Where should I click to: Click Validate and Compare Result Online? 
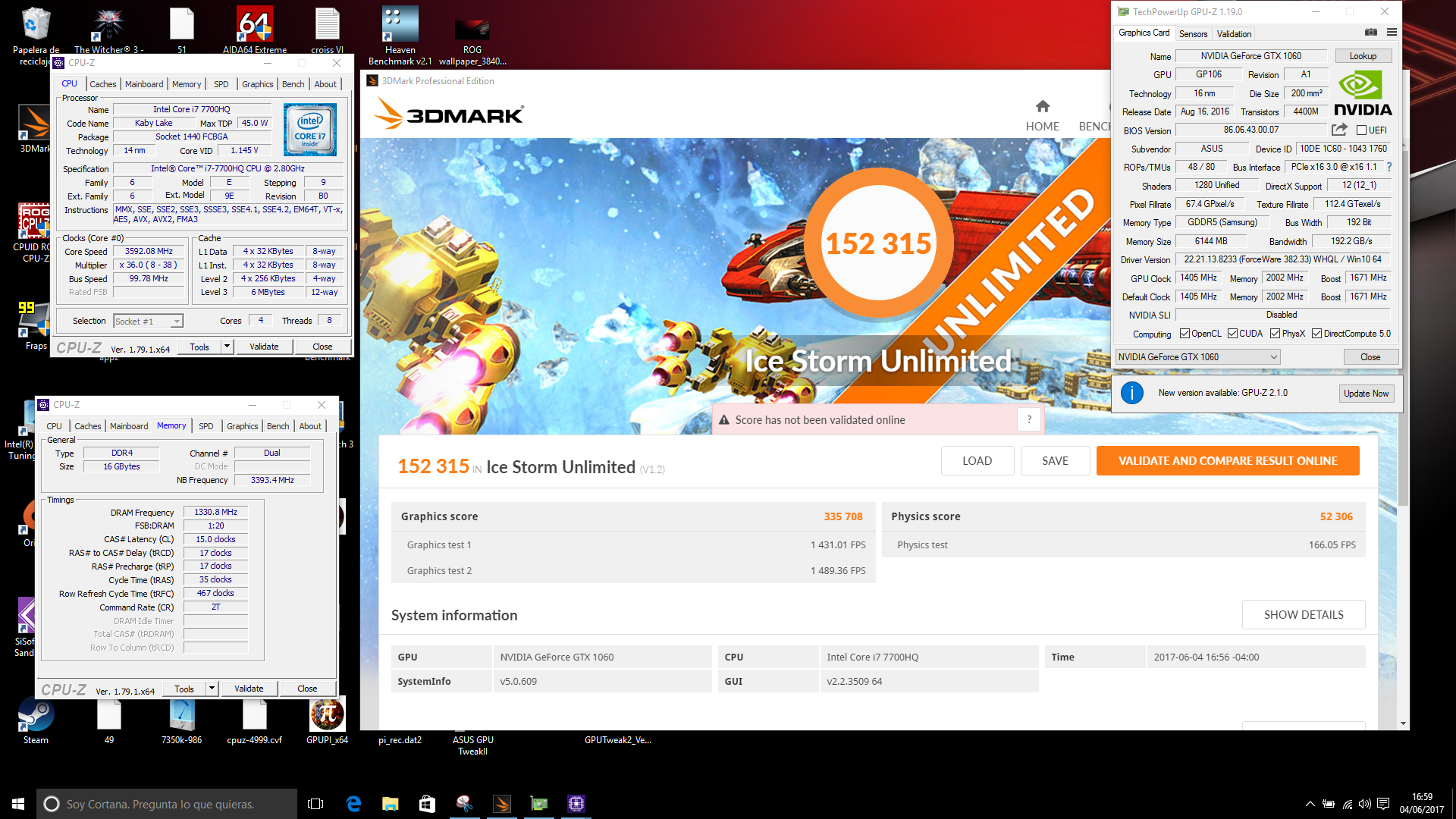tap(1228, 461)
